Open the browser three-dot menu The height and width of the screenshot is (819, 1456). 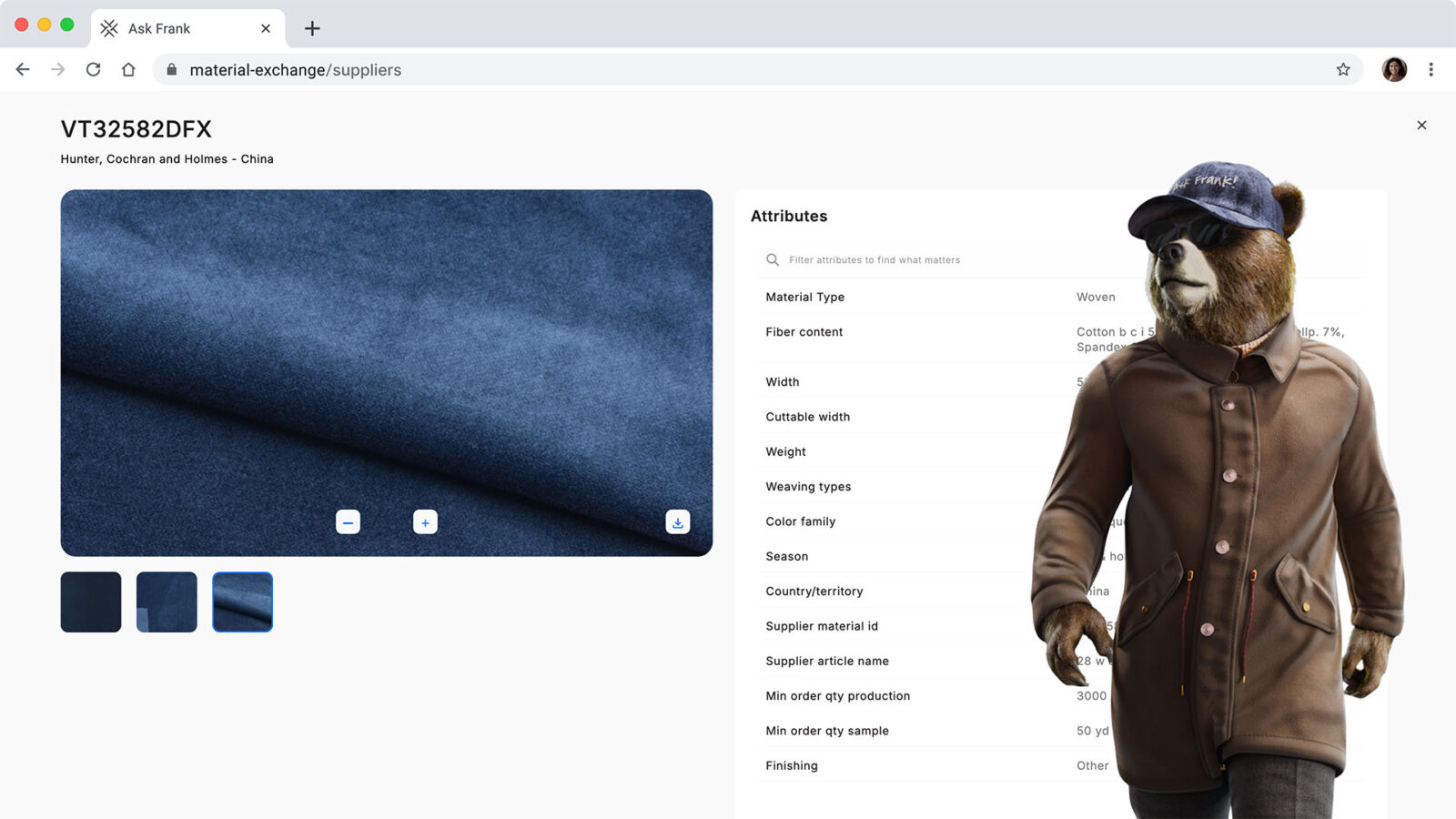click(1431, 70)
